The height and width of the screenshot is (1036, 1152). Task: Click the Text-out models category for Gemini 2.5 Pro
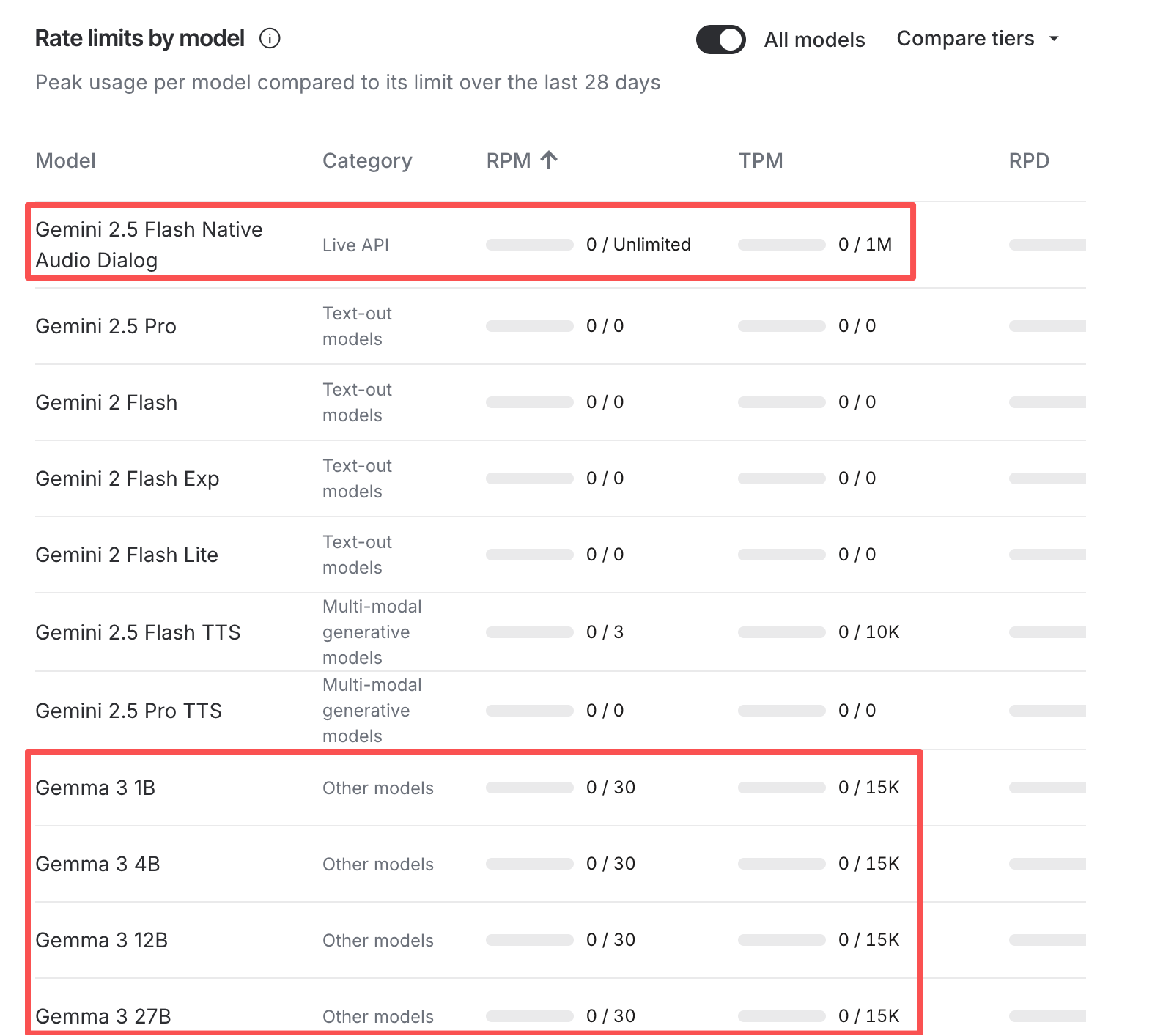358,326
